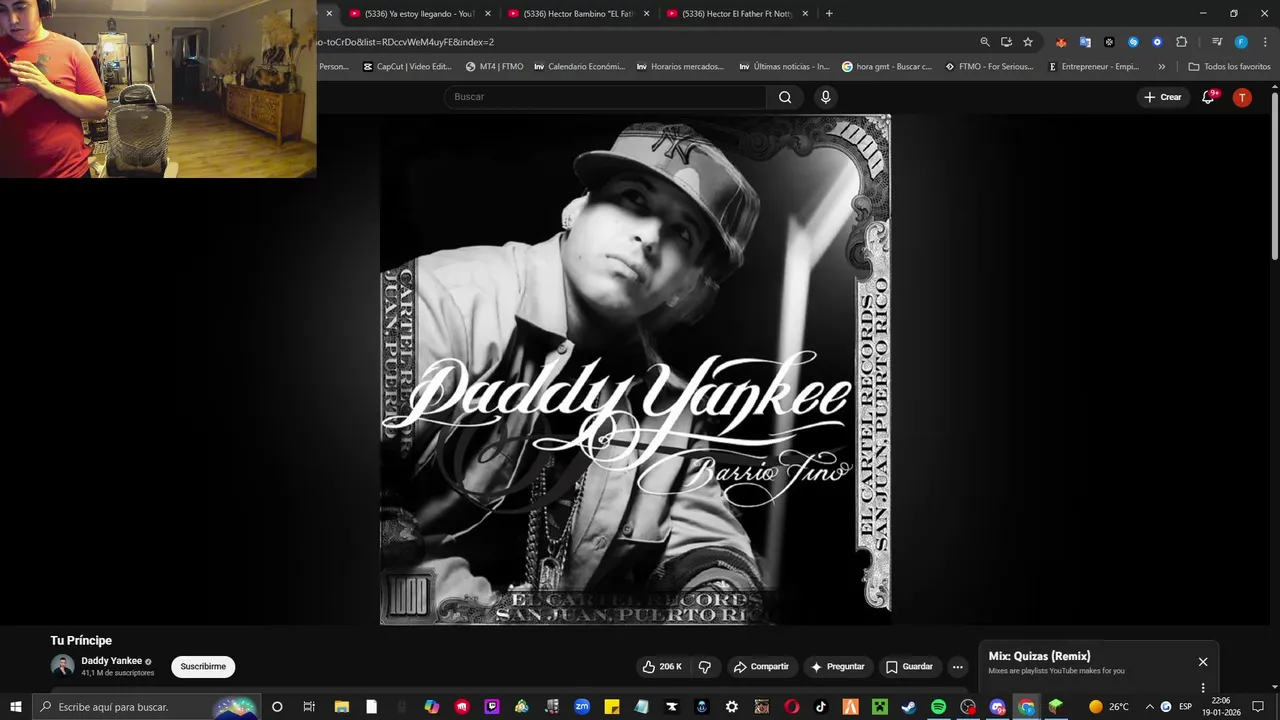This screenshot has height=720, width=1280.
Task: Dislike the Tu Príncipe video
Action: coord(705,667)
